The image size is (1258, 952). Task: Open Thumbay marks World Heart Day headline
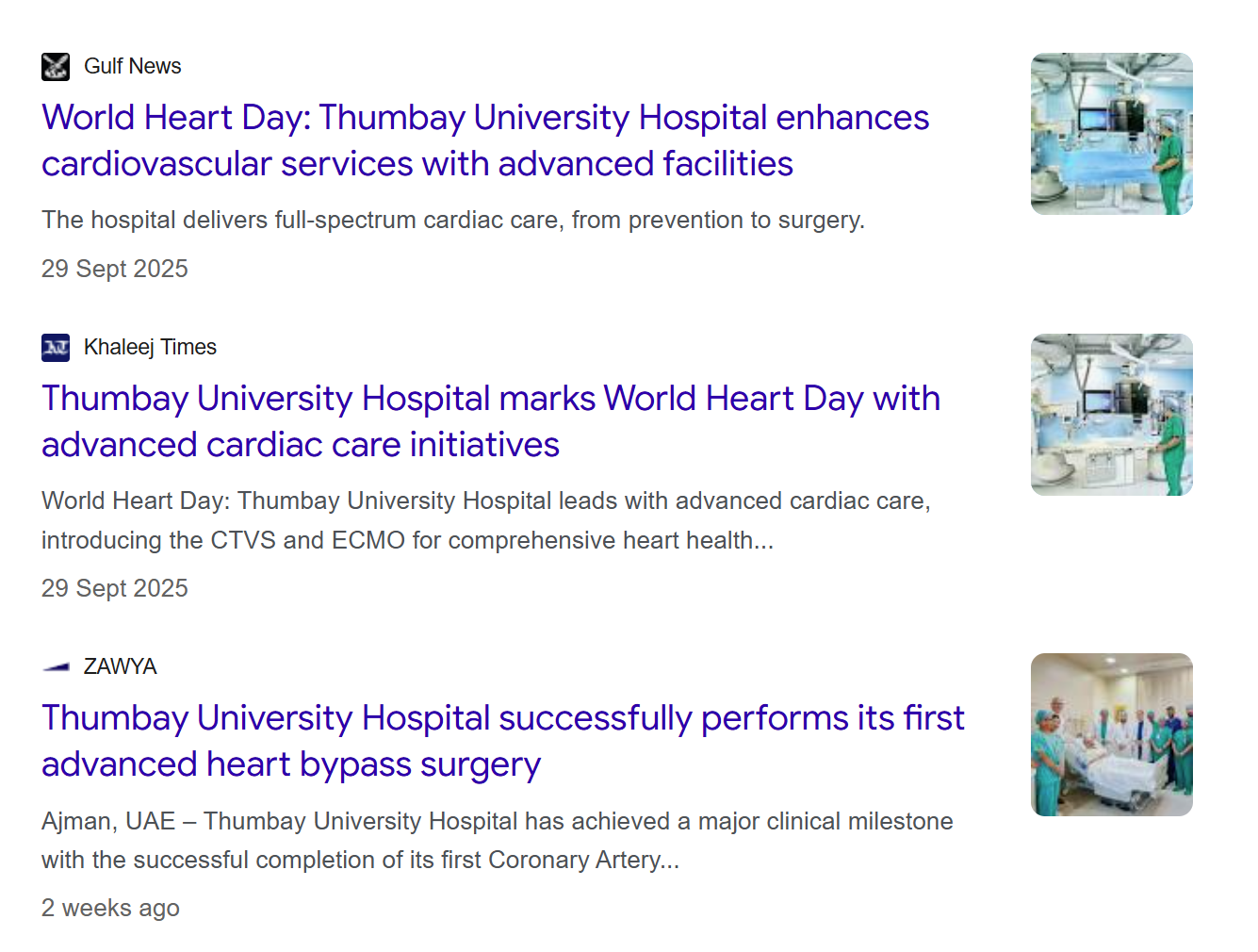(x=490, y=399)
